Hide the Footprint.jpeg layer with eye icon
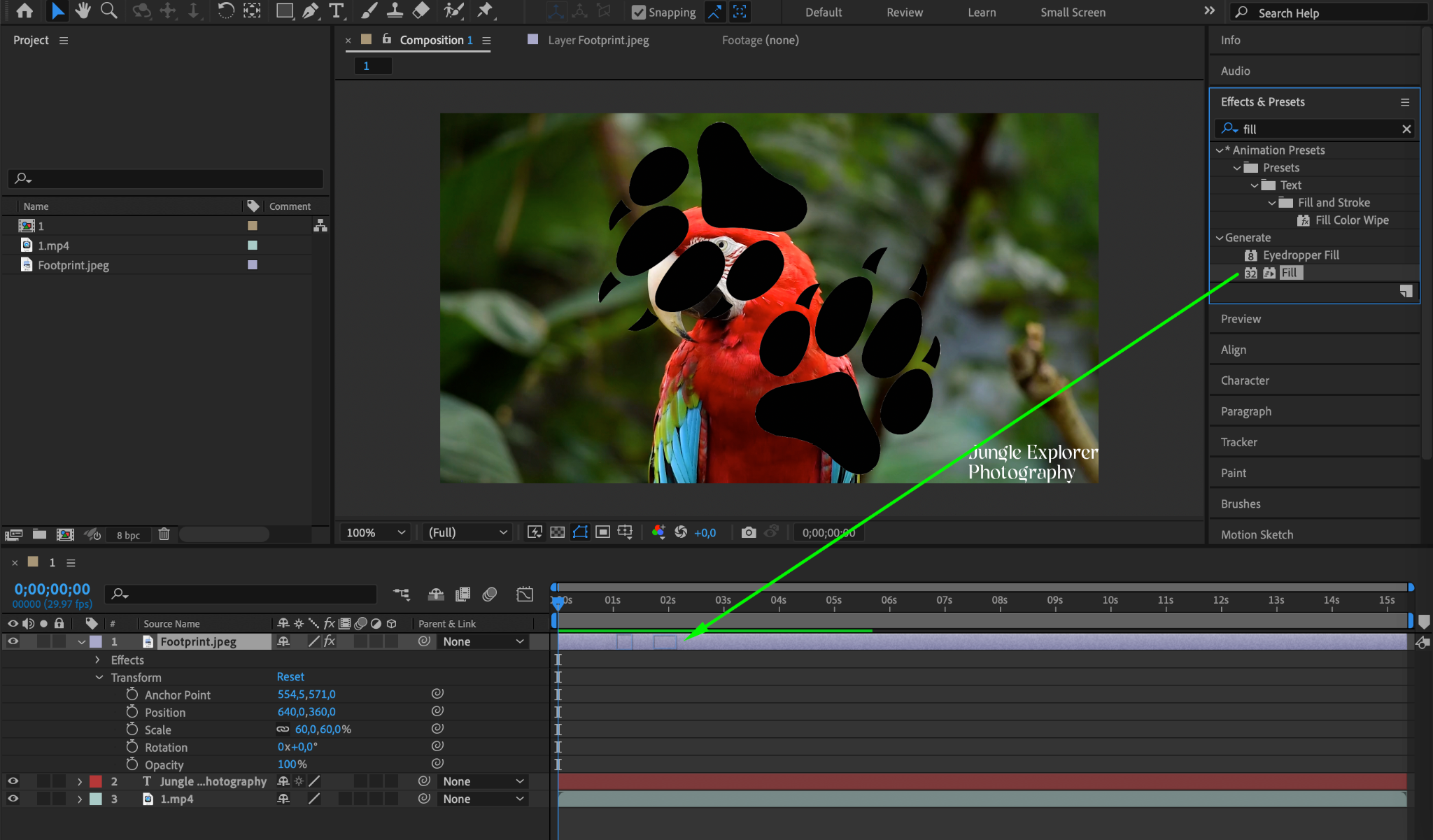 (13, 641)
